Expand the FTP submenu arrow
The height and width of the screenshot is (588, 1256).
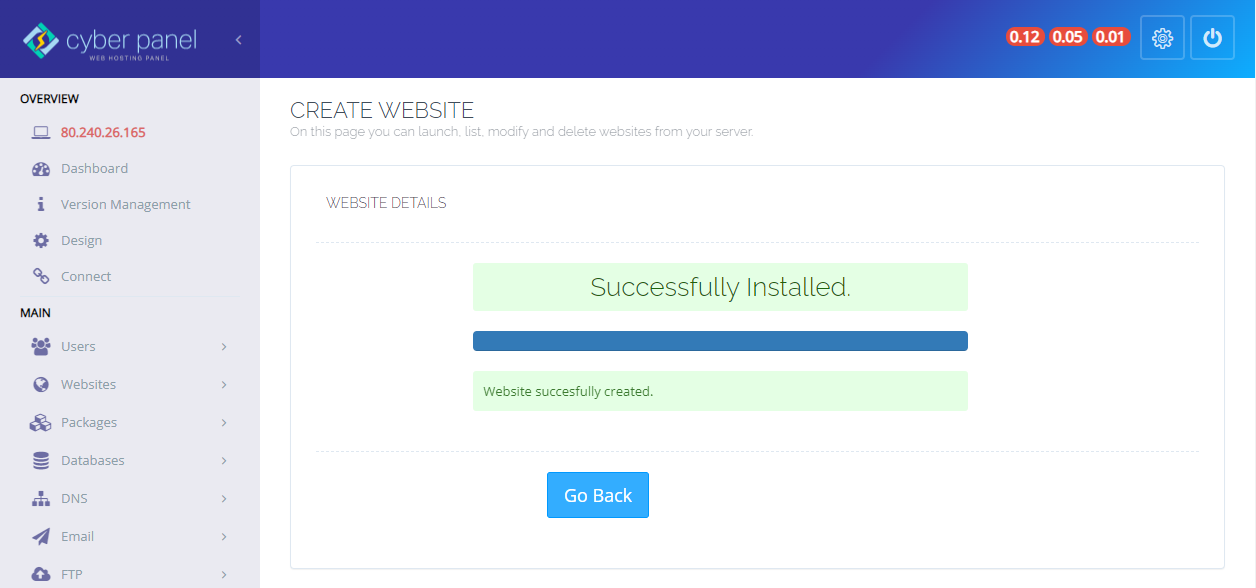[x=224, y=575]
